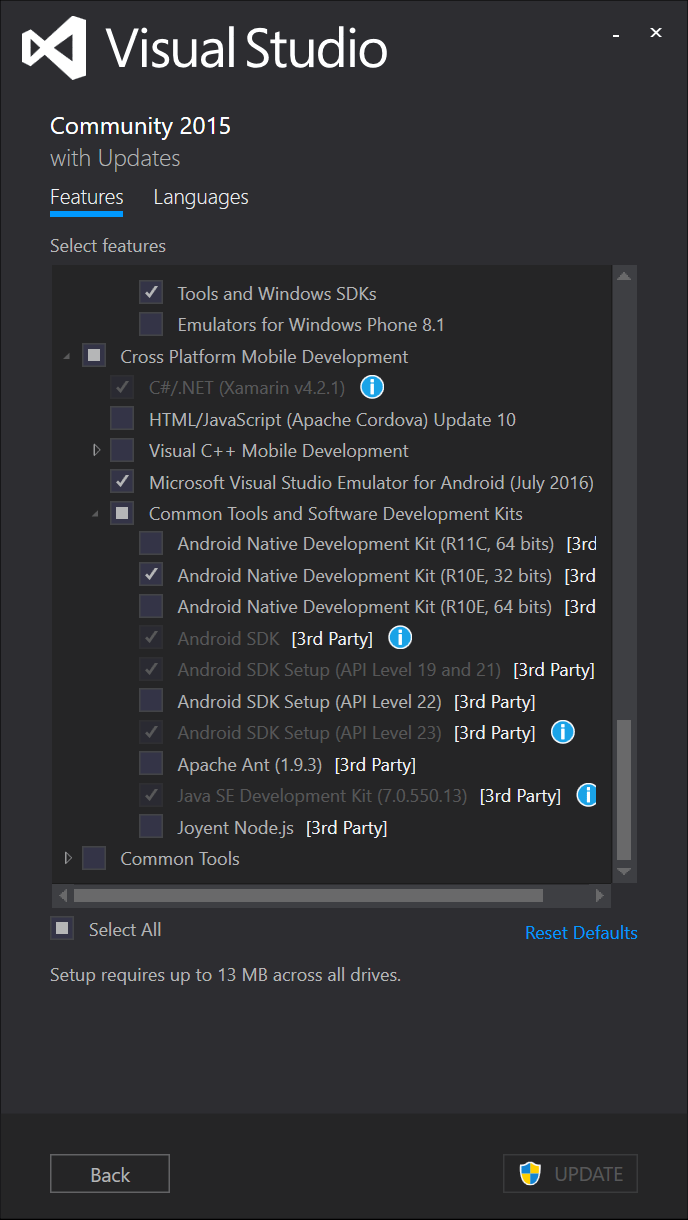Uncheck Android NDK R10E 32 bits
This screenshot has width=688, height=1220.
151,575
